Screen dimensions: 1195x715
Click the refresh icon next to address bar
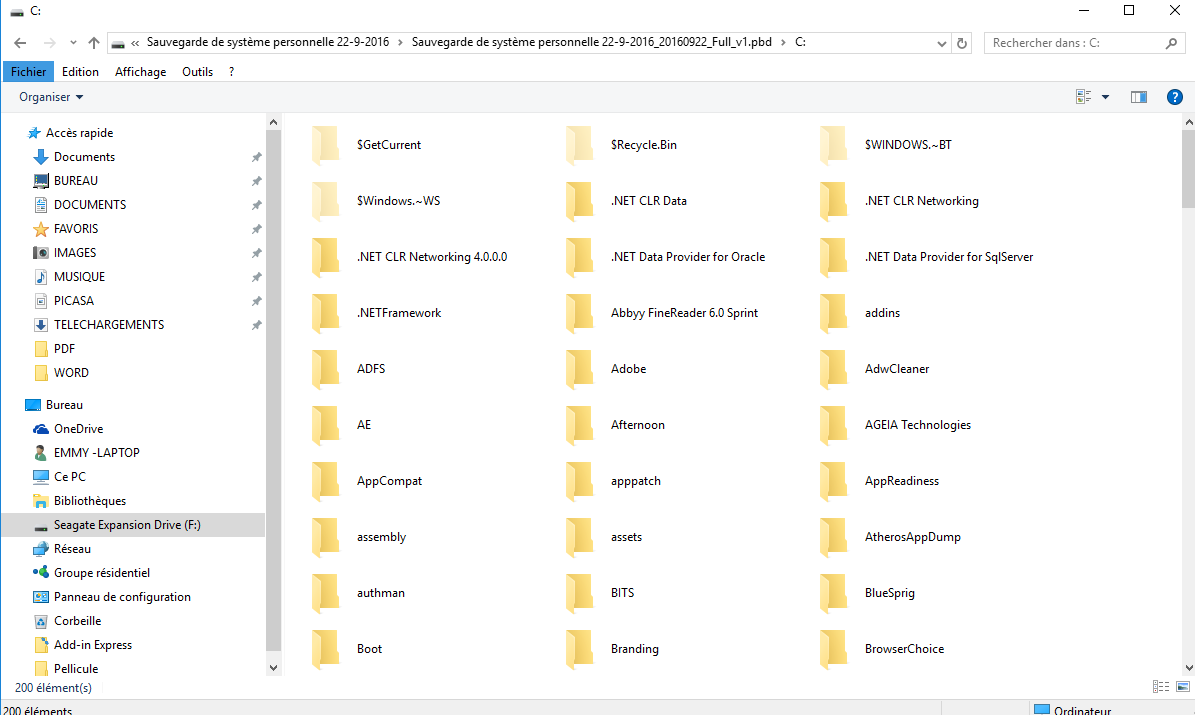[x=962, y=43]
